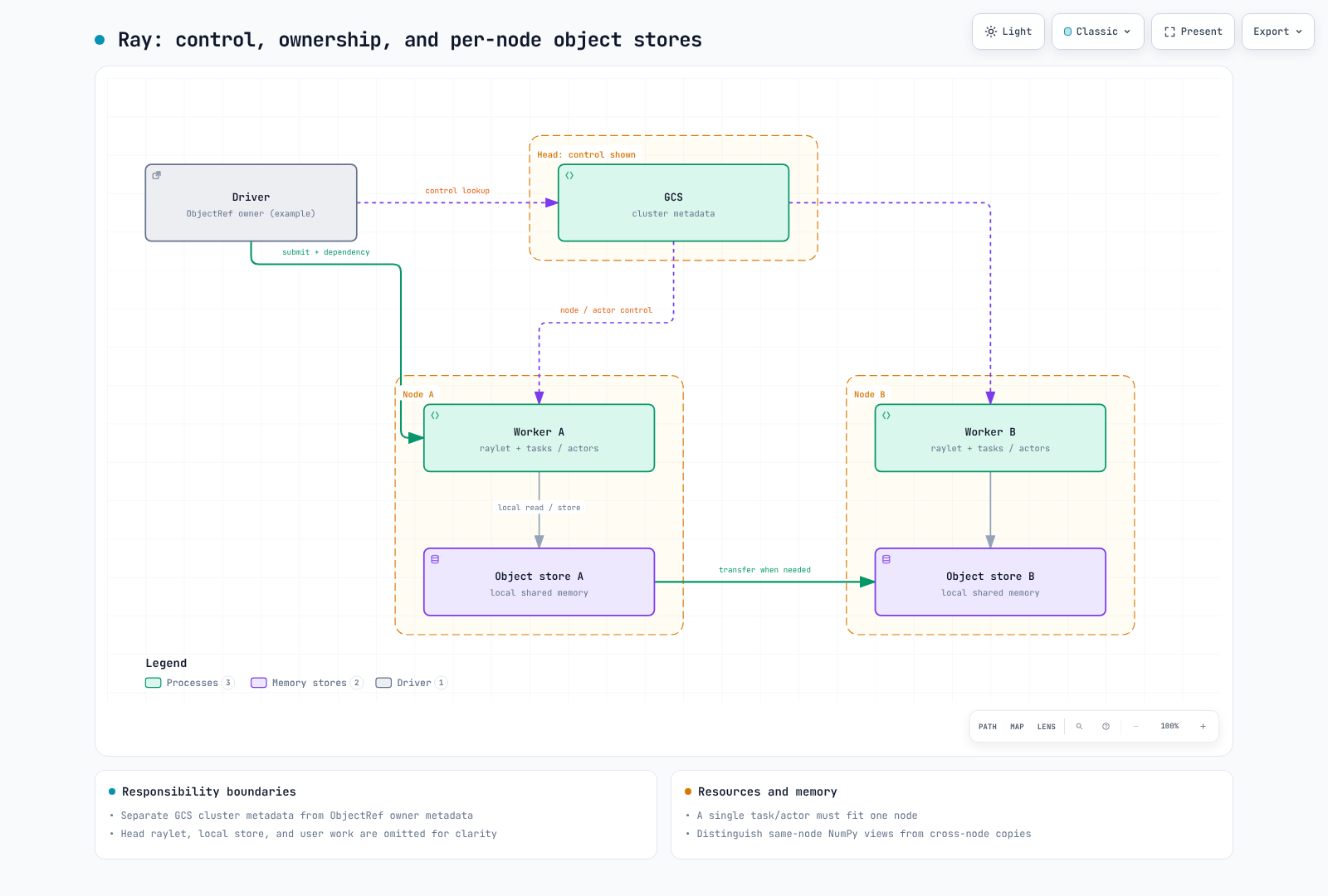Click the code icon on GCS node
This screenshot has height=896, width=1328.
[x=569, y=175]
